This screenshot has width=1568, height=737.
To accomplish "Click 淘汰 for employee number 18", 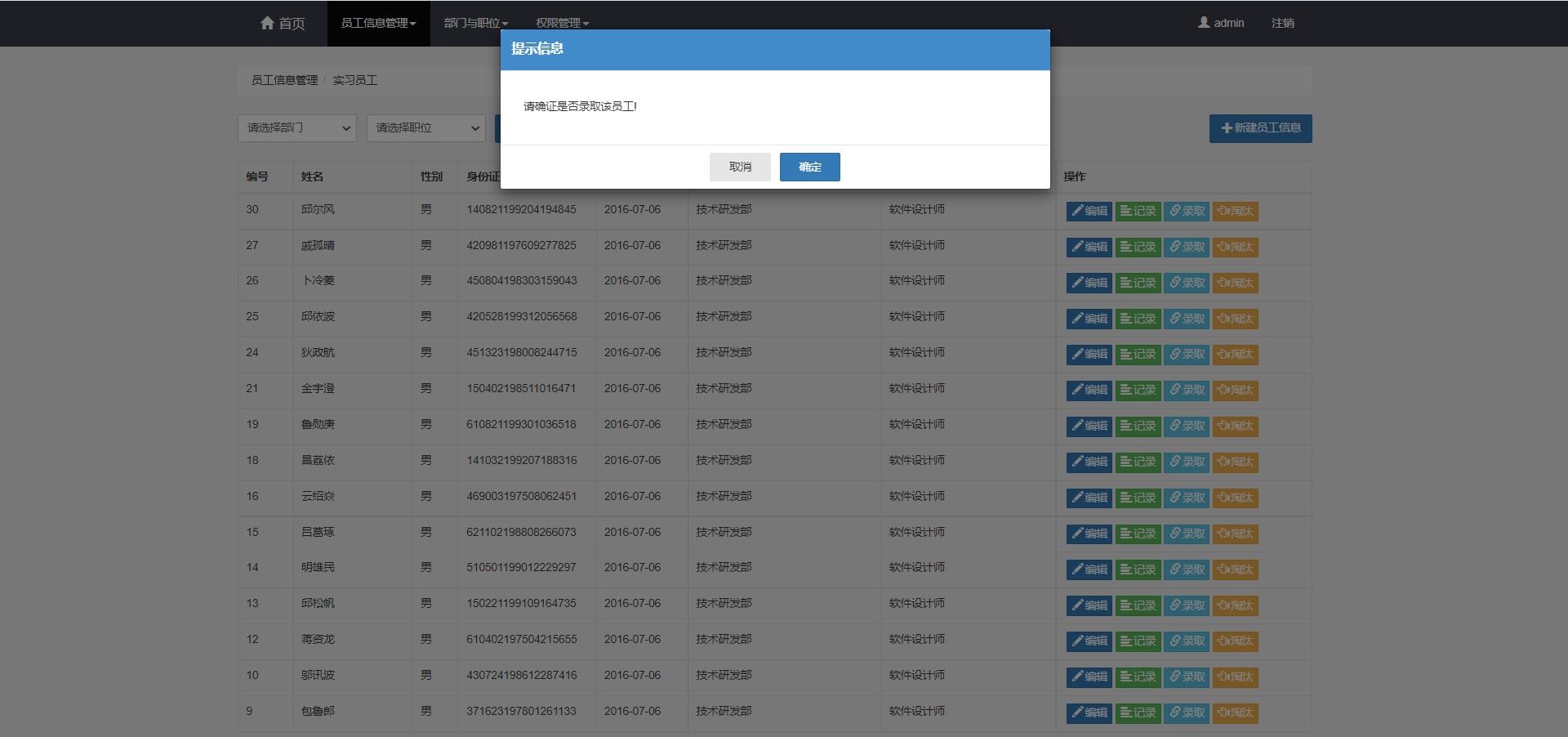I will pyautogui.click(x=1235, y=462).
